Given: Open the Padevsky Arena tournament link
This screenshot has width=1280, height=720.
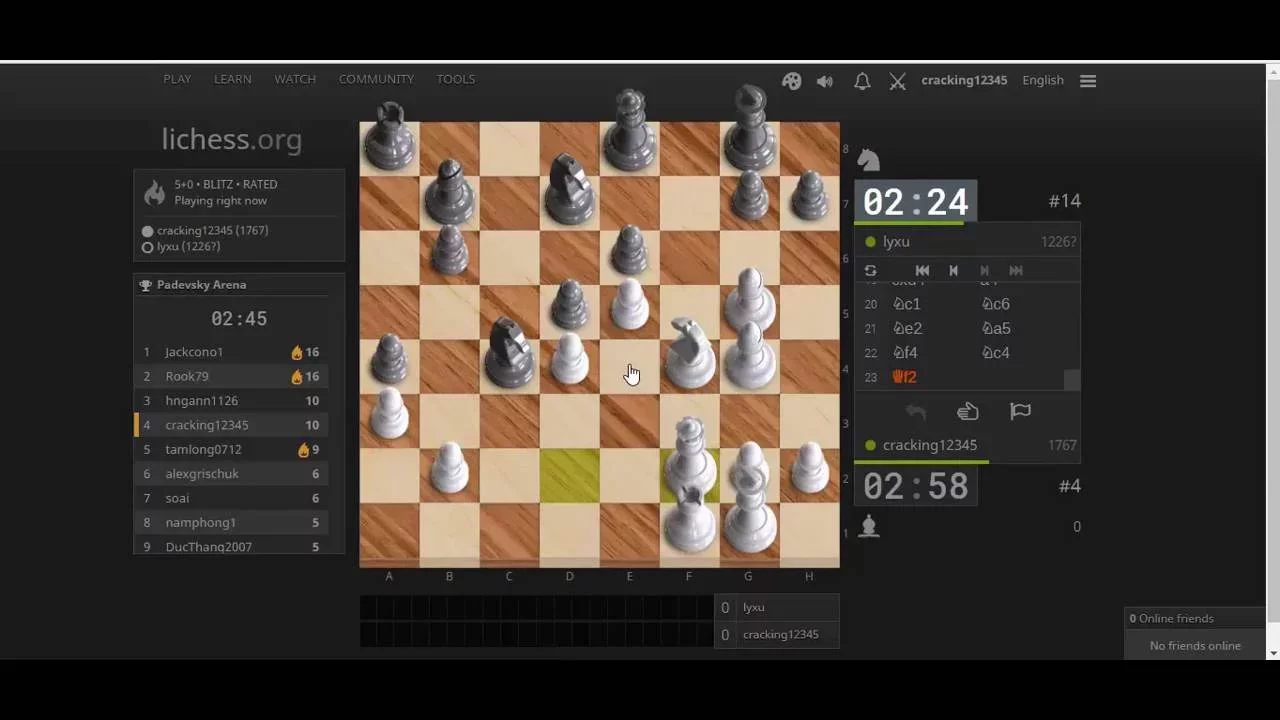Looking at the screenshot, I should pos(201,285).
